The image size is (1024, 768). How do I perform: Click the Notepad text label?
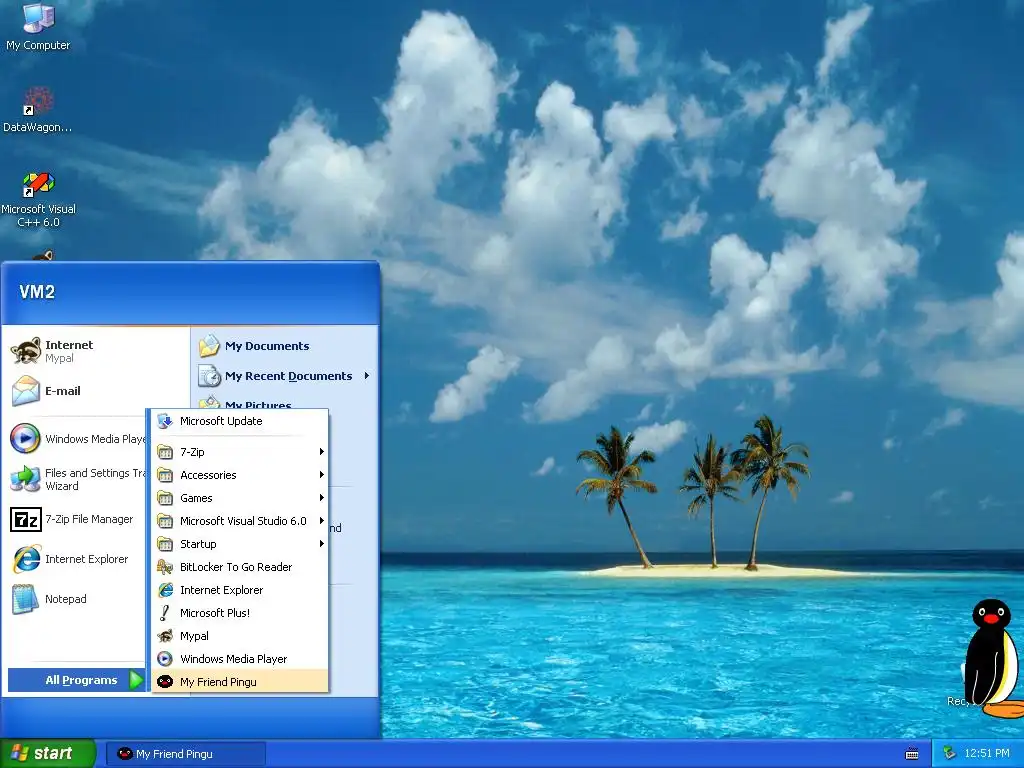tap(65, 599)
